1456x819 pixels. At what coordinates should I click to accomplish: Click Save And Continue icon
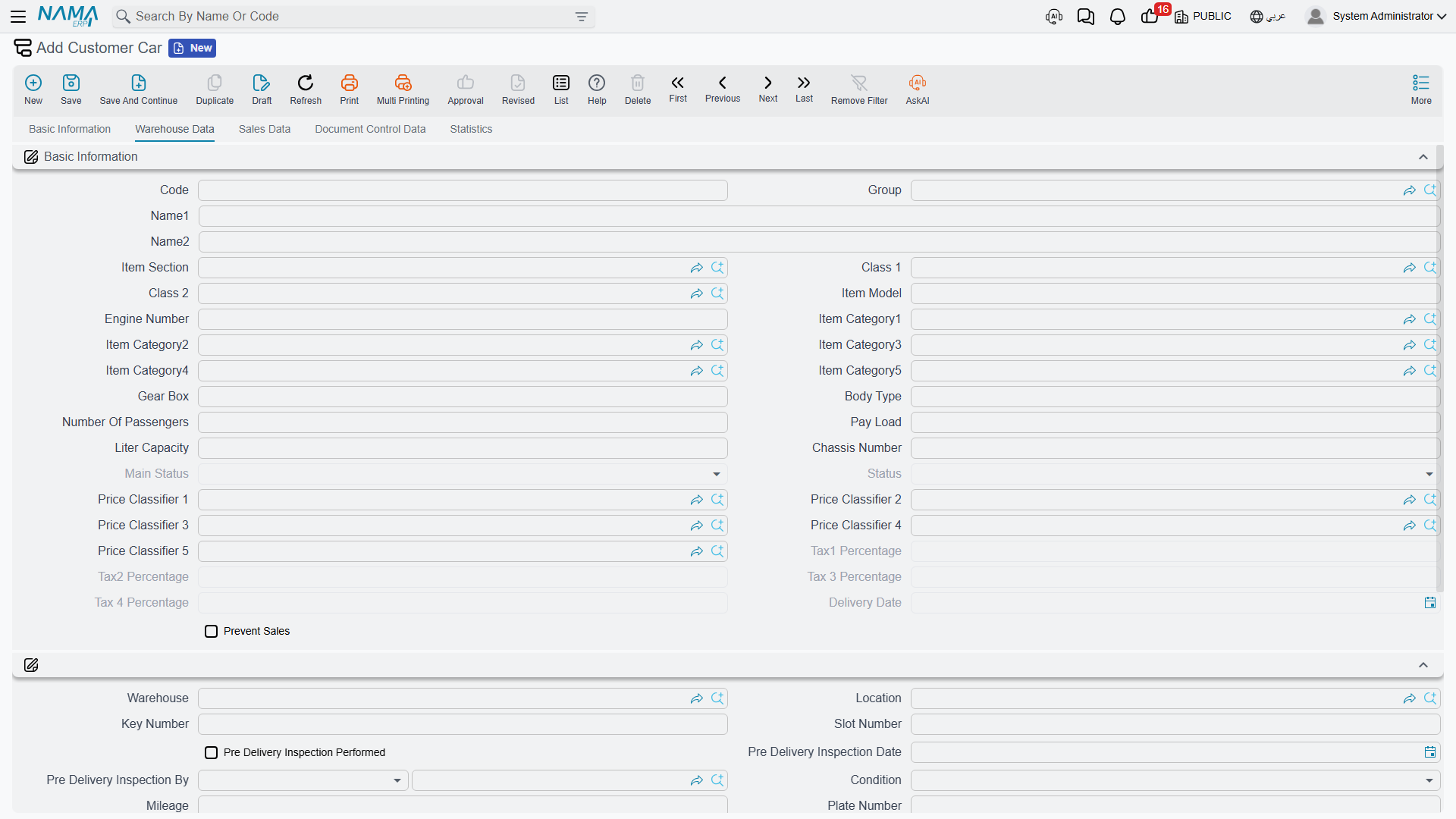(x=139, y=89)
